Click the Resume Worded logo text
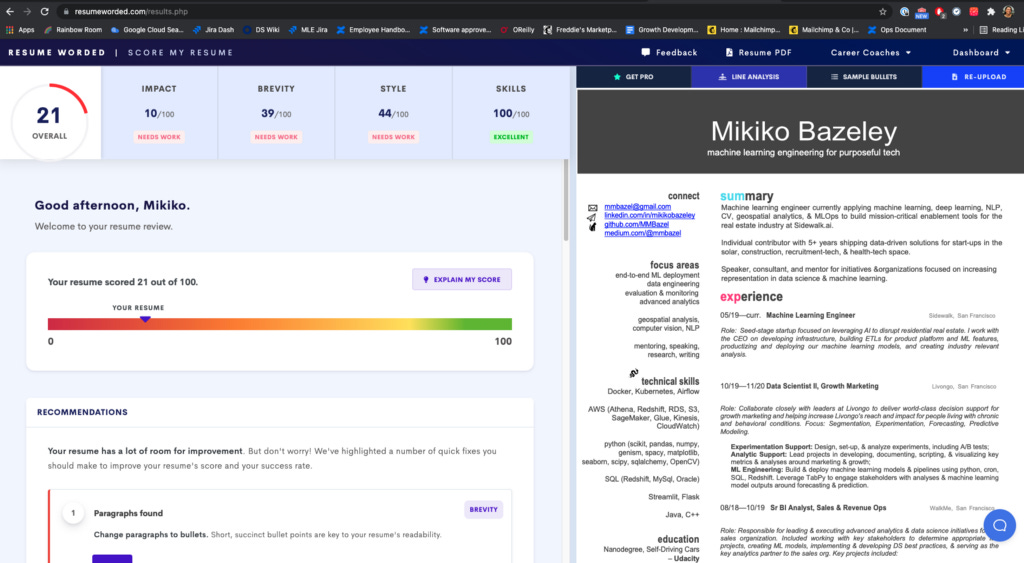1024x563 pixels. click(x=56, y=52)
